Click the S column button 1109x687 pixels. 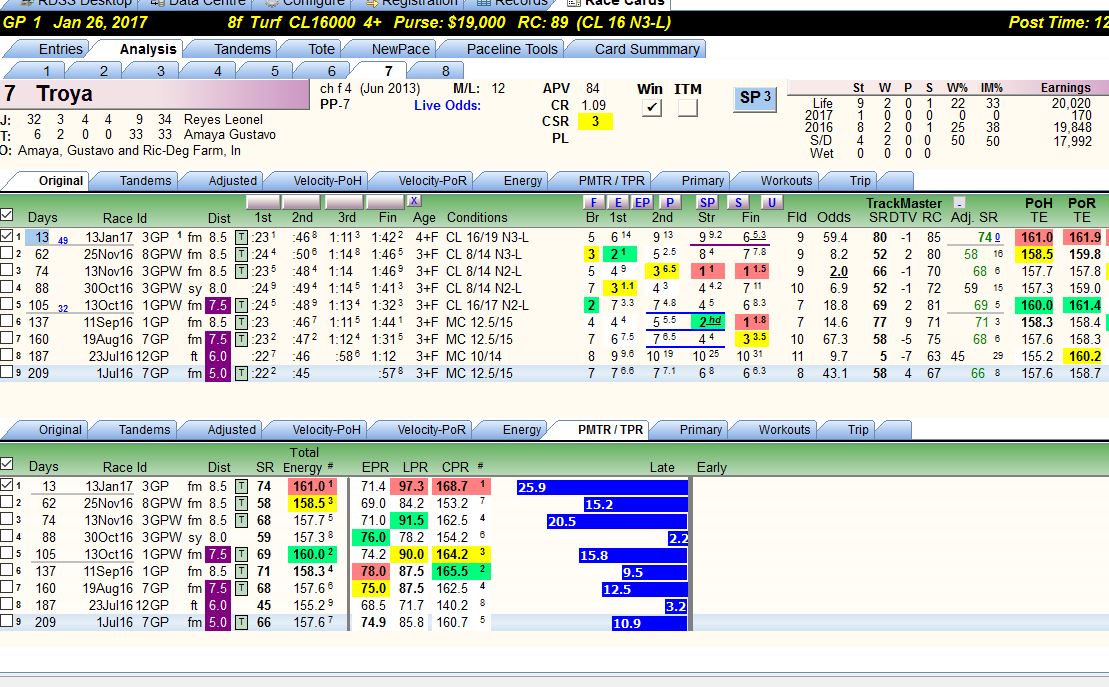[x=738, y=202]
